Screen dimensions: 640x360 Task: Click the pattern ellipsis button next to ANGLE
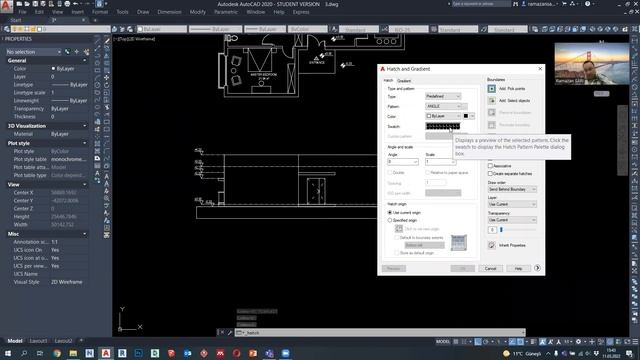(x=465, y=106)
